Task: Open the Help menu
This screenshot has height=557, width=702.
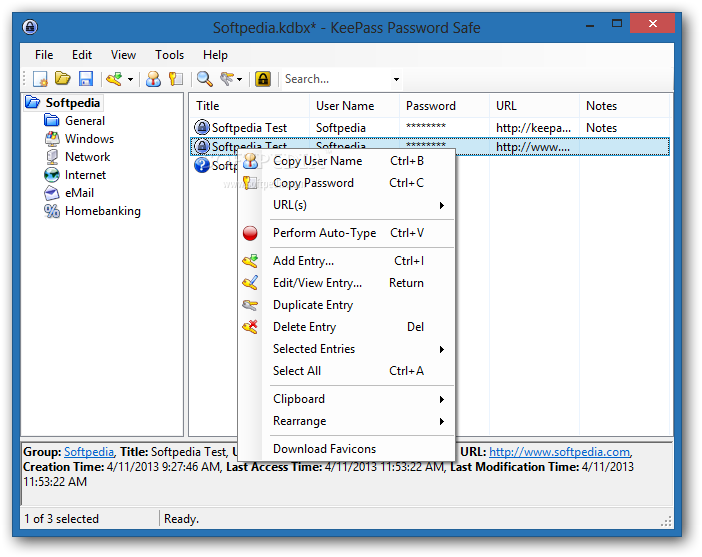Action: point(215,55)
